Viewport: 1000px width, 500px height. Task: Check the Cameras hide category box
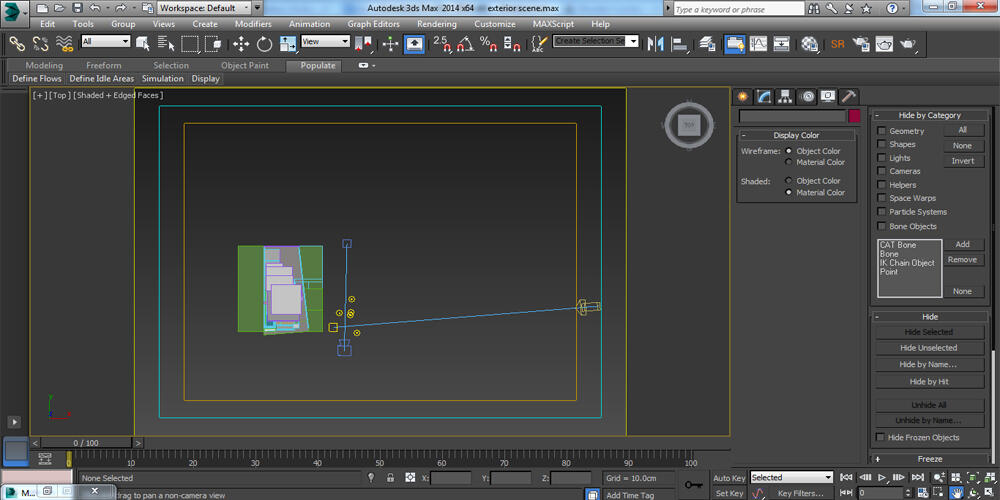point(882,171)
